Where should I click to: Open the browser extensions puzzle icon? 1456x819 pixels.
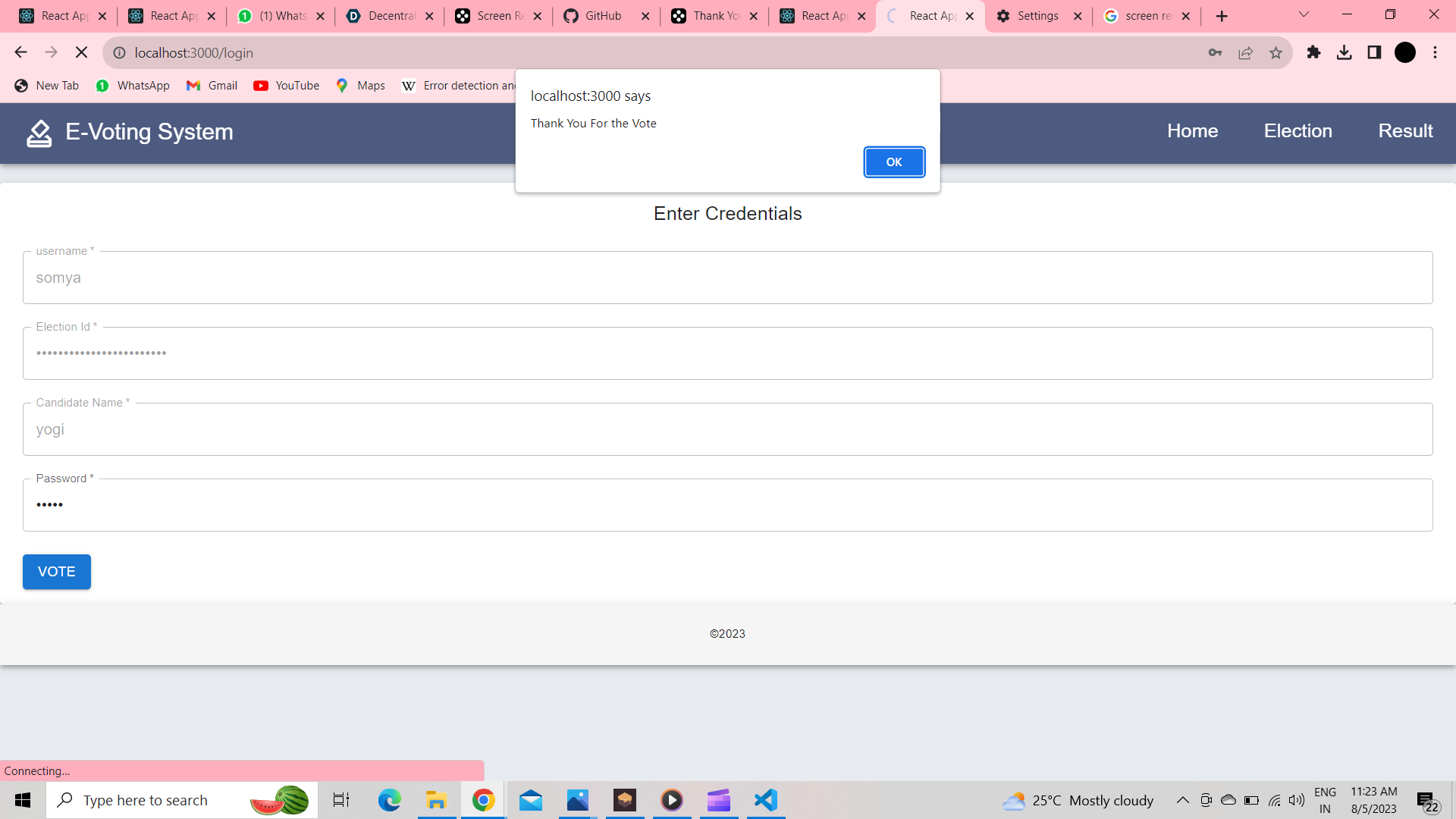pos(1313,52)
